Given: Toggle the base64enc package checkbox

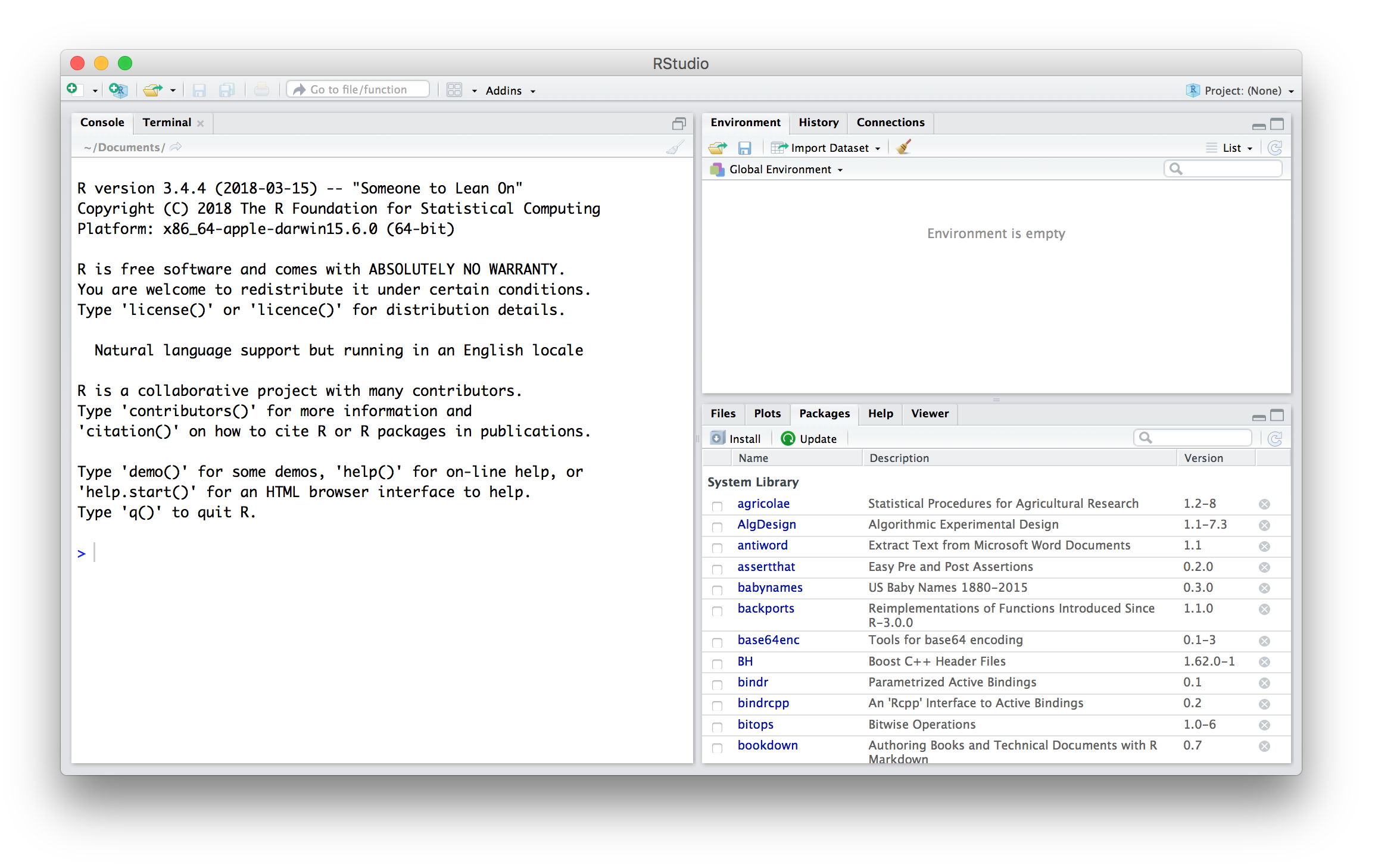Looking at the screenshot, I should click(717, 642).
